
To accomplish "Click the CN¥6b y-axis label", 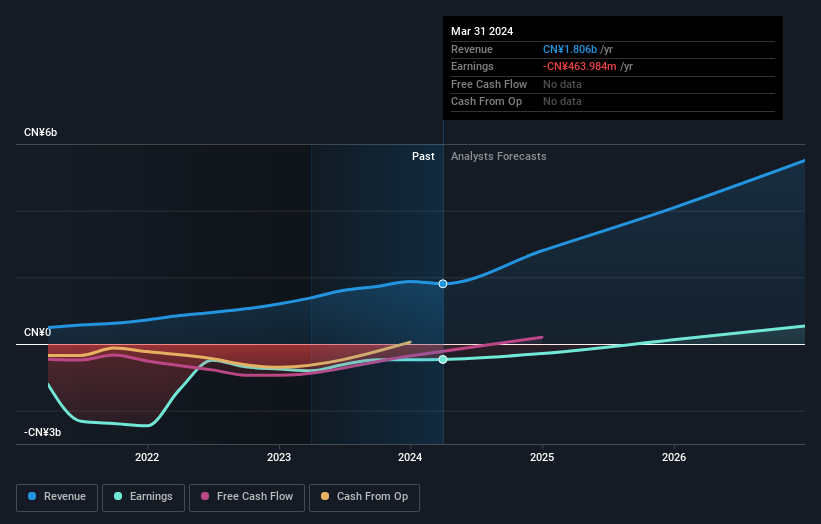I will pyautogui.click(x=40, y=132).
